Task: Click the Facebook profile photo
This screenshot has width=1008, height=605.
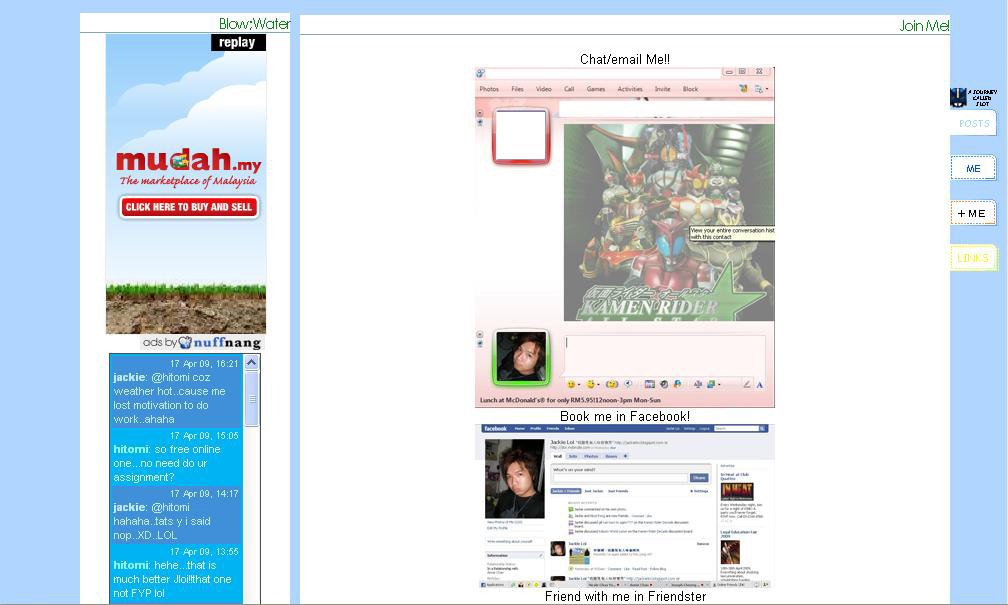Action: [x=514, y=478]
